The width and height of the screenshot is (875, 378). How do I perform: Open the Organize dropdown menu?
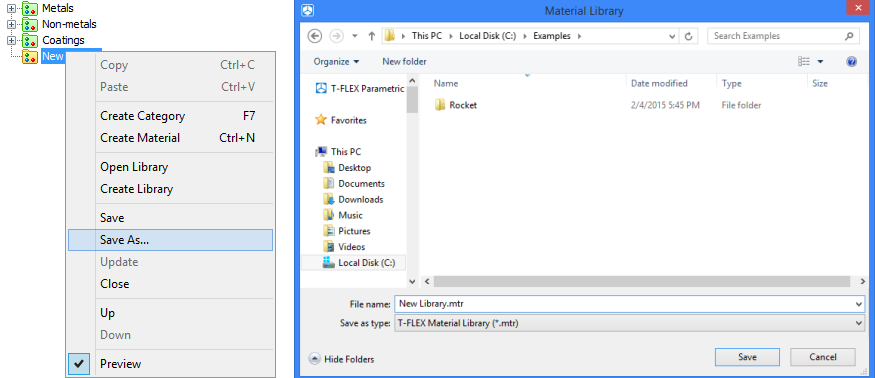336,61
